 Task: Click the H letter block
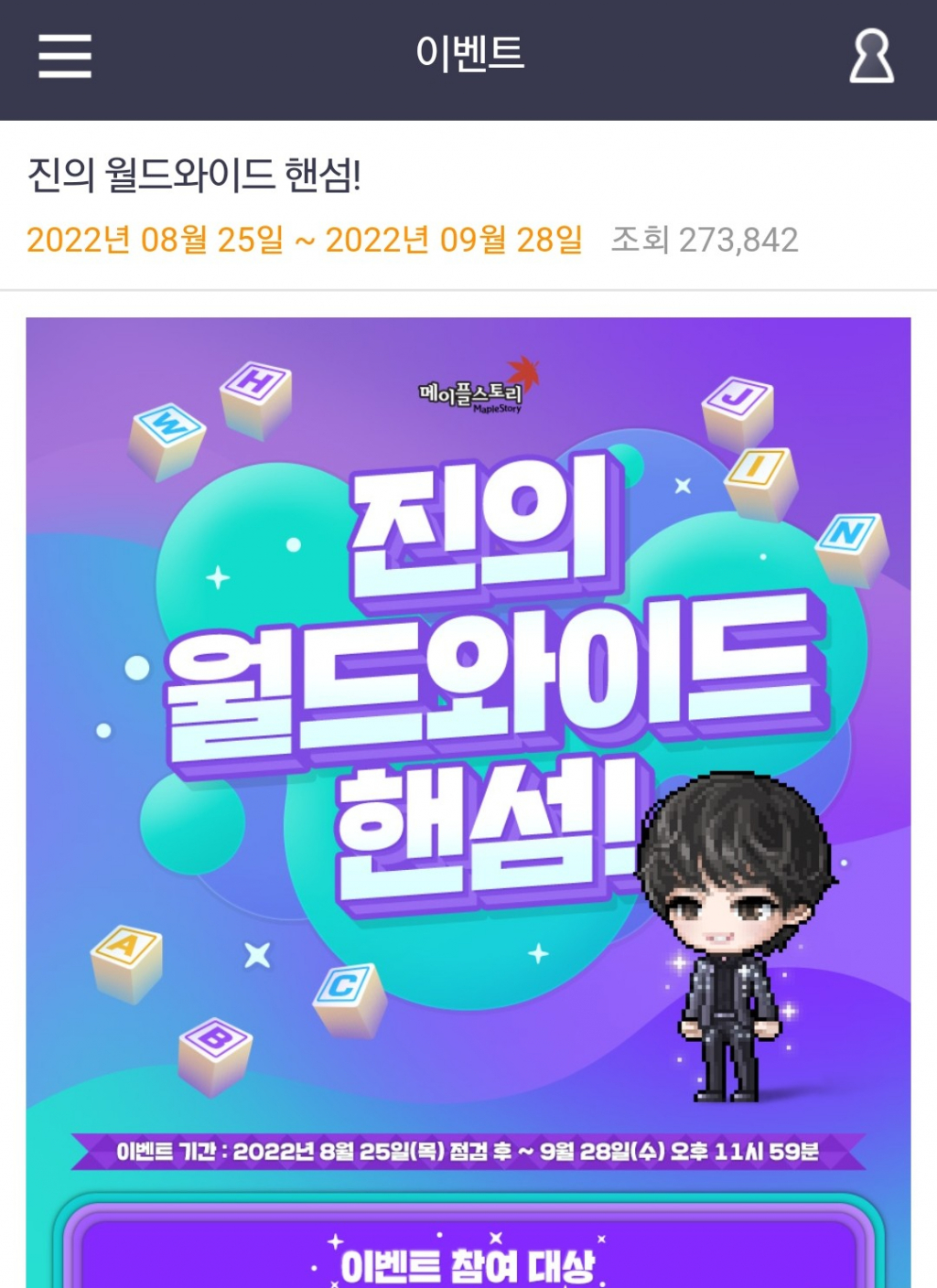tap(256, 399)
